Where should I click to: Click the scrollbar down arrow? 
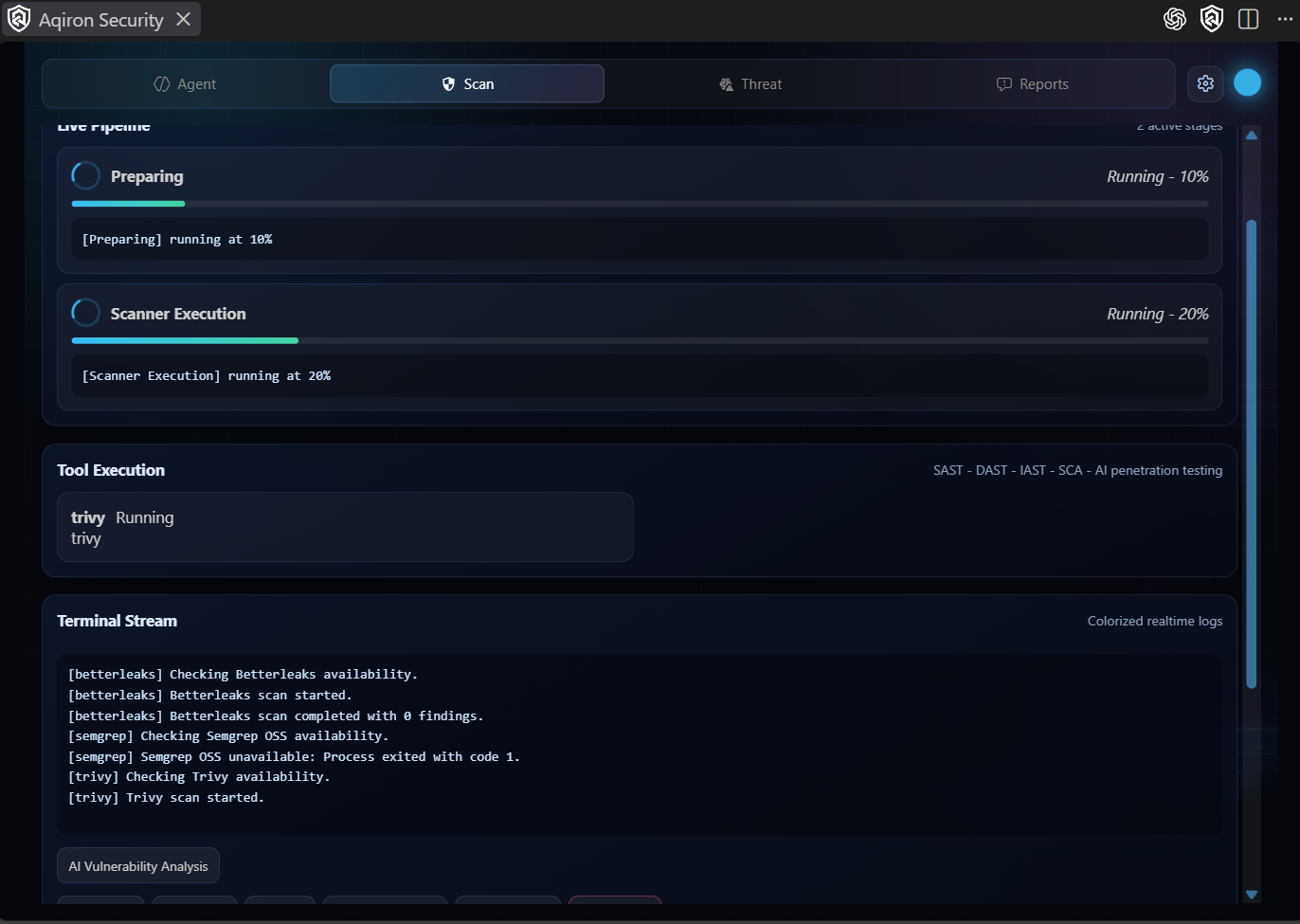pos(1252,894)
